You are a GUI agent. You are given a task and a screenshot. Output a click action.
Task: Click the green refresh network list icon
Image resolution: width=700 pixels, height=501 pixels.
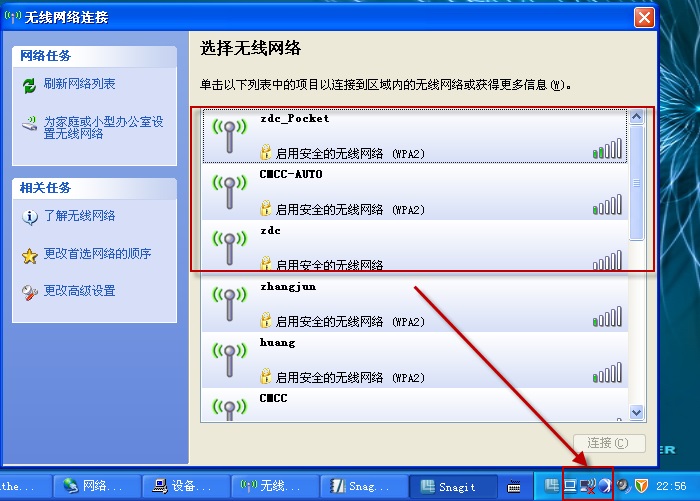(29, 85)
